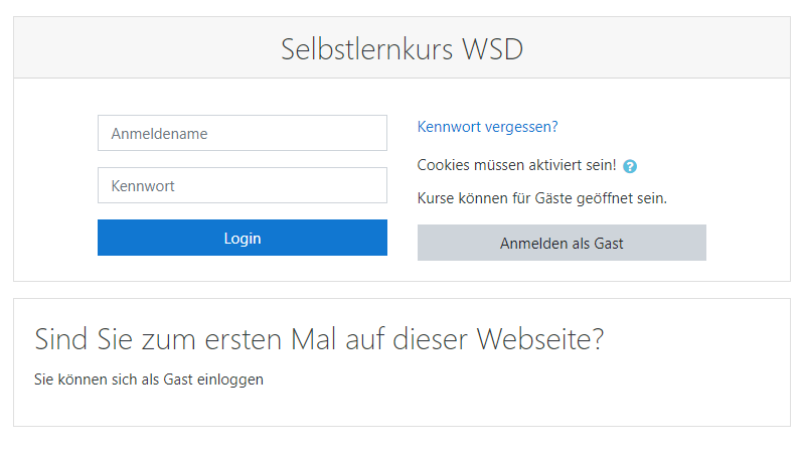The height and width of the screenshot is (454, 800).
Task: Click 'Sie können sich als Gast einloggen' text
Action: pos(149,380)
